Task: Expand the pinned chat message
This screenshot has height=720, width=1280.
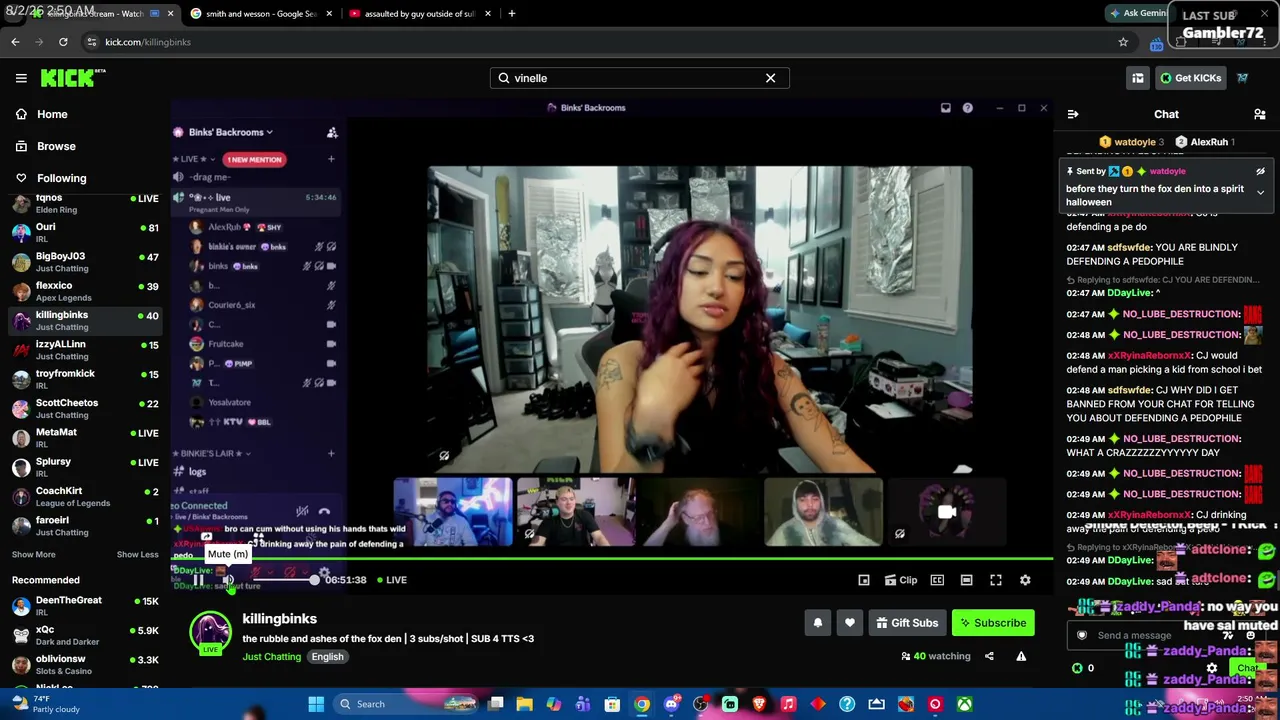Action: pos(1260,192)
